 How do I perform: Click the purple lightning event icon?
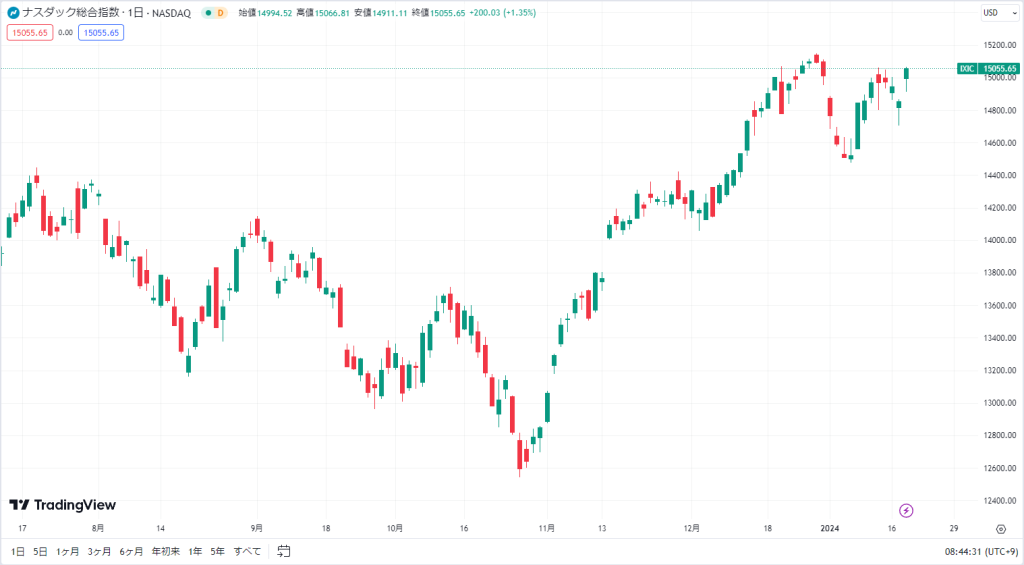tap(906, 510)
